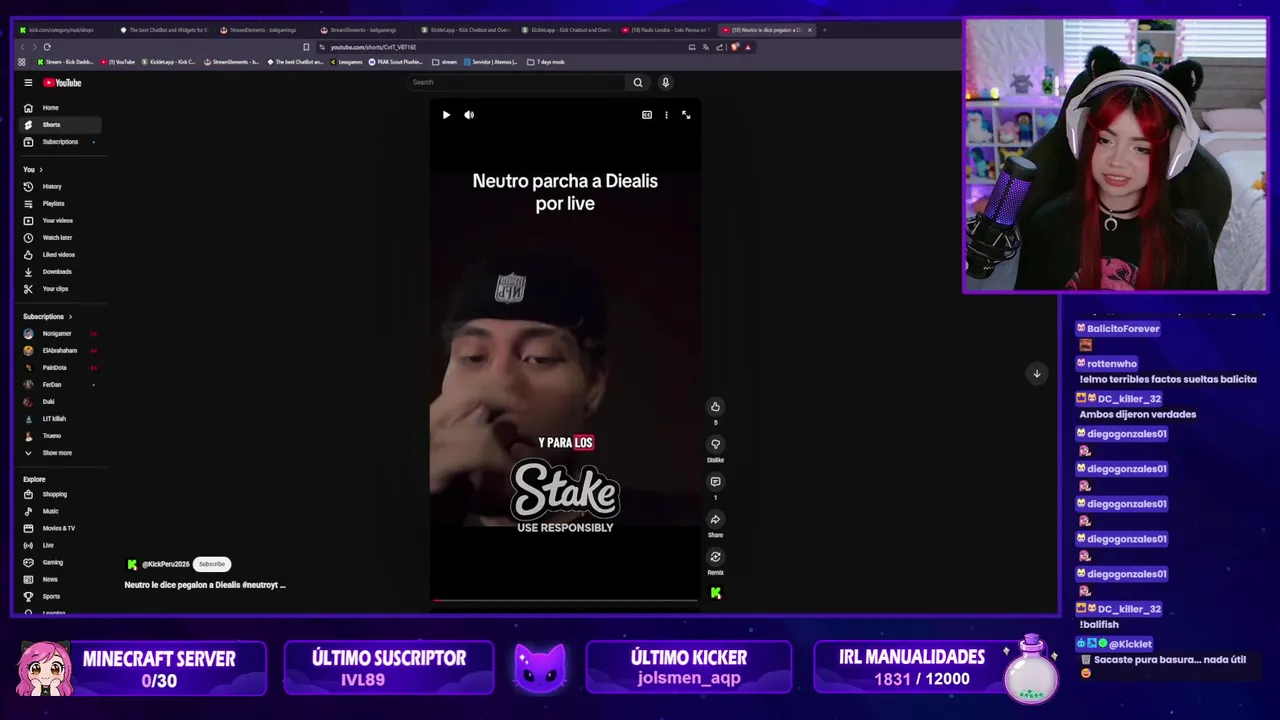The image size is (1280, 720).
Task: Open Liked videos list
Action: point(59,255)
